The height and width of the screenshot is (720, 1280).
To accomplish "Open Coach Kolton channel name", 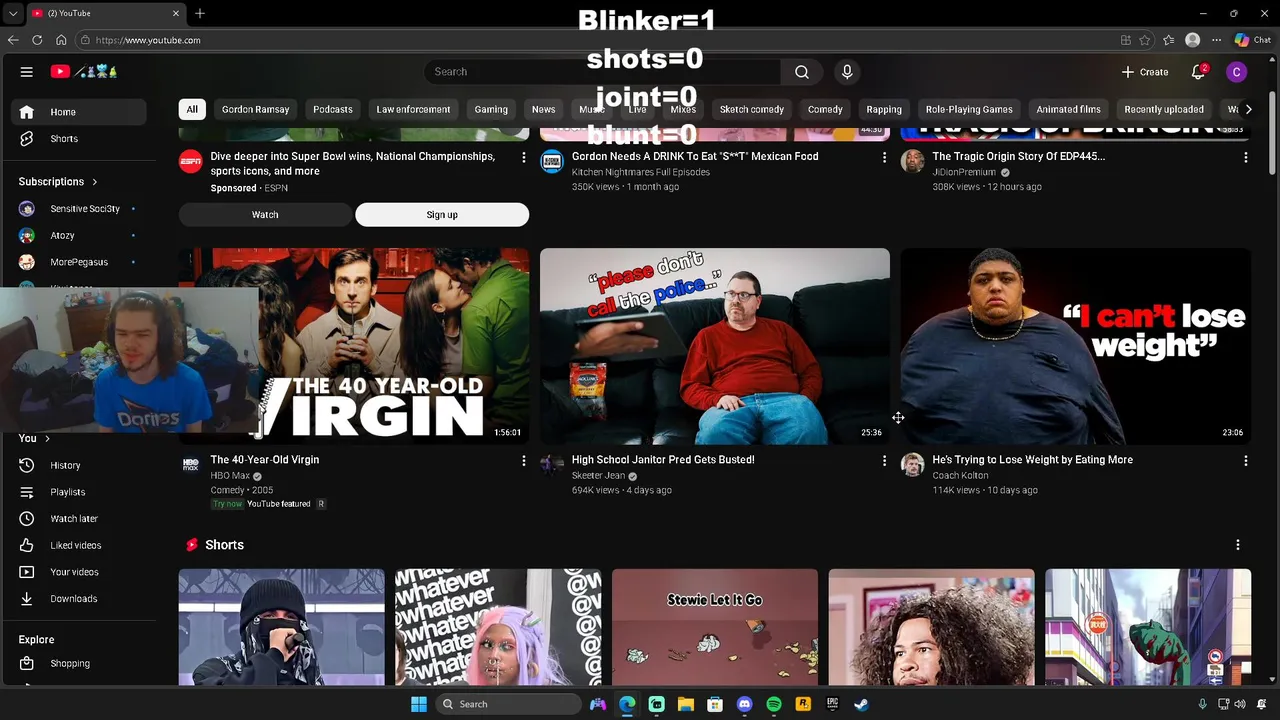I will click(960, 476).
